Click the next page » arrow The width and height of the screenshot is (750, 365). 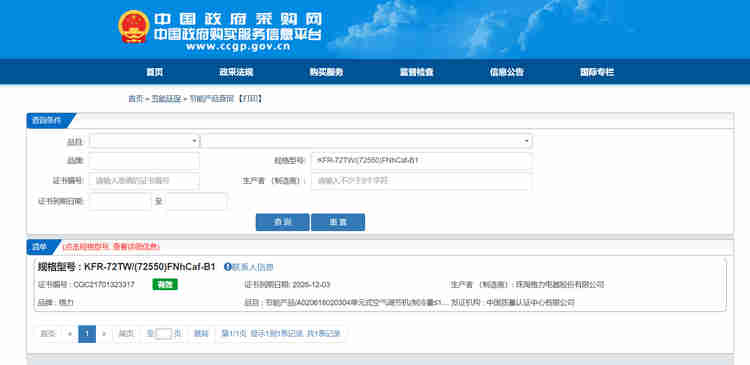coord(104,334)
